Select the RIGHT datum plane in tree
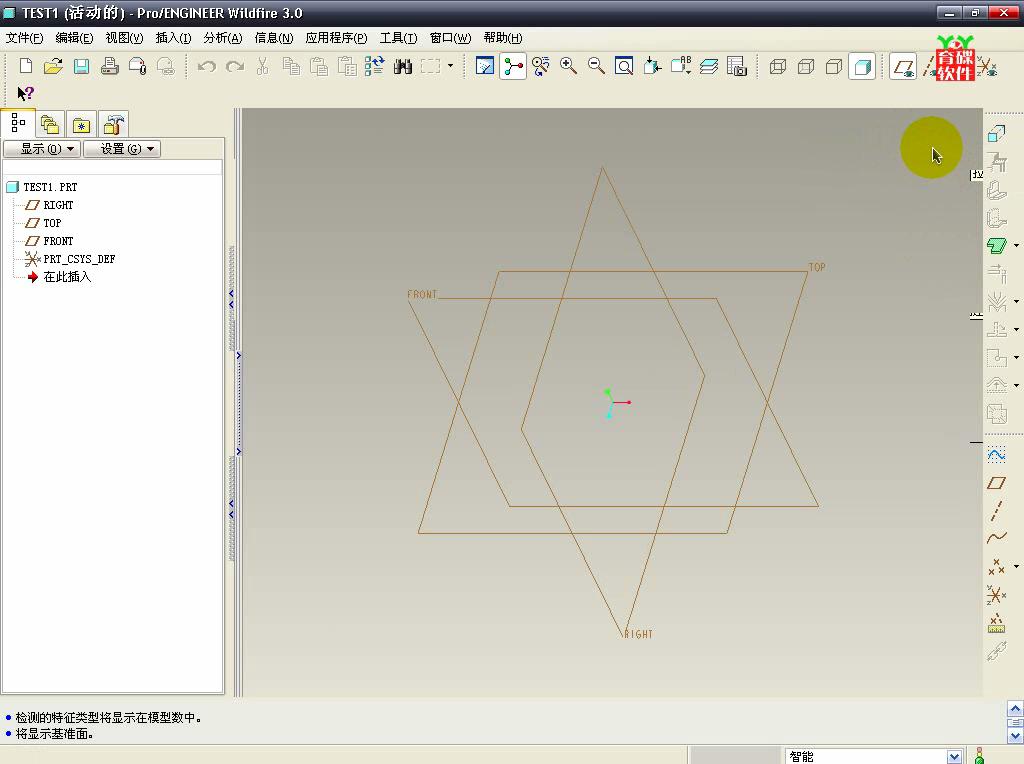Screen dimensions: 1024x764 tap(49, 205)
